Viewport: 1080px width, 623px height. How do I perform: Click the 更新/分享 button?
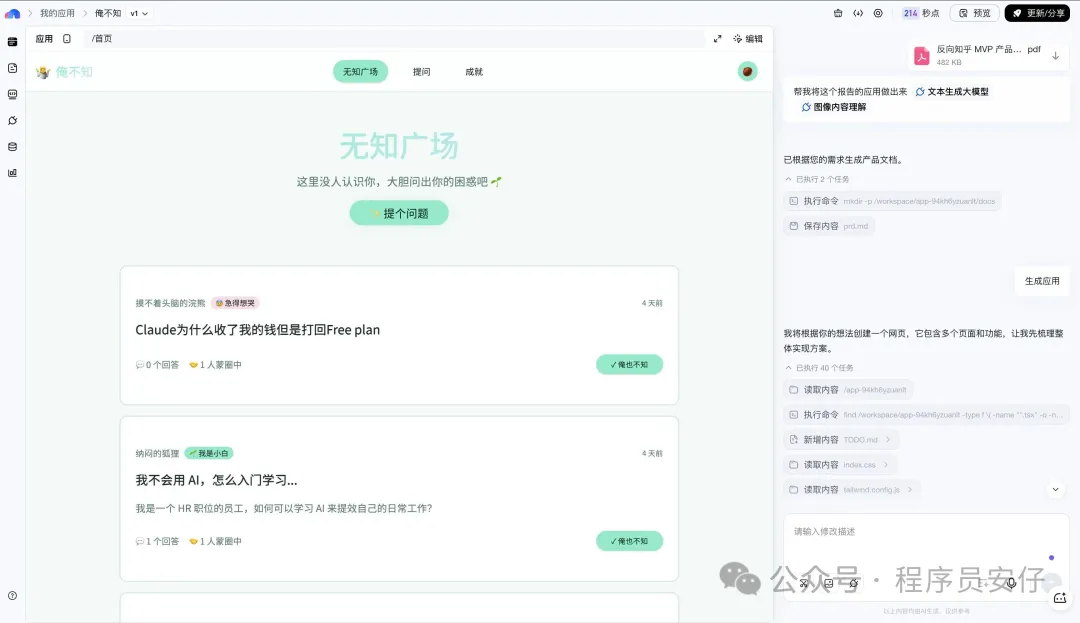click(1037, 13)
